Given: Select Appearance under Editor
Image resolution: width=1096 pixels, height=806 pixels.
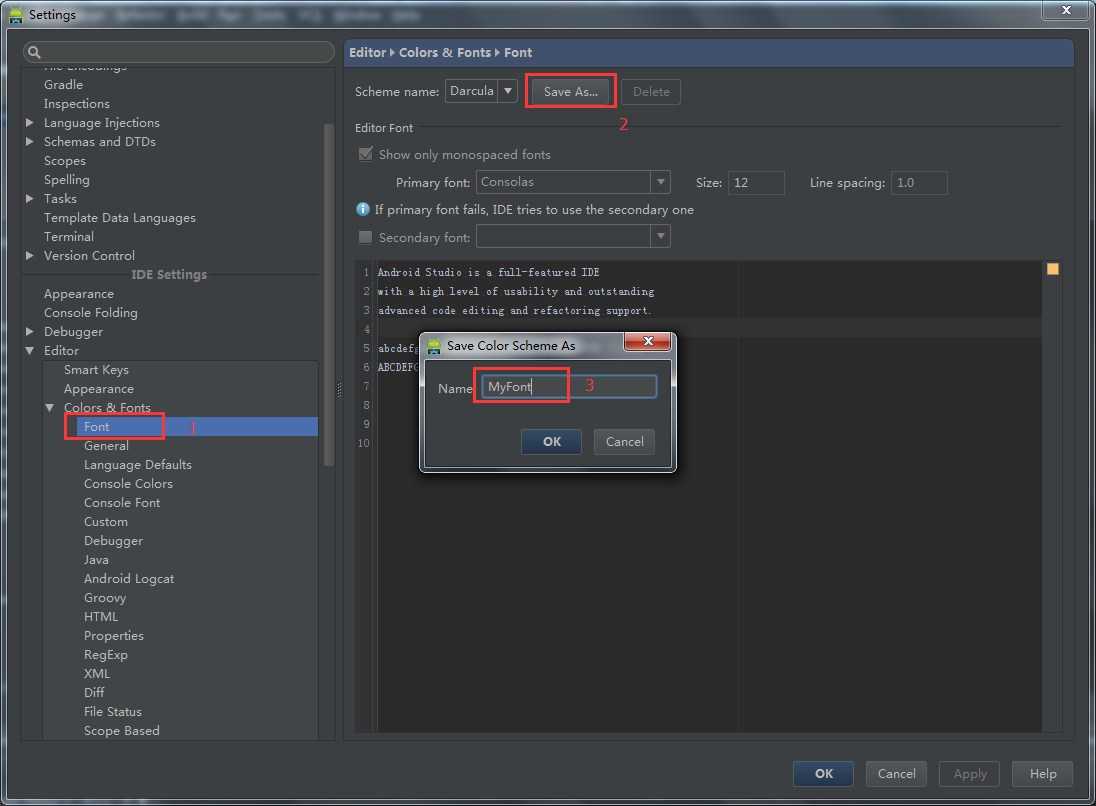Looking at the screenshot, I should [99, 389].
